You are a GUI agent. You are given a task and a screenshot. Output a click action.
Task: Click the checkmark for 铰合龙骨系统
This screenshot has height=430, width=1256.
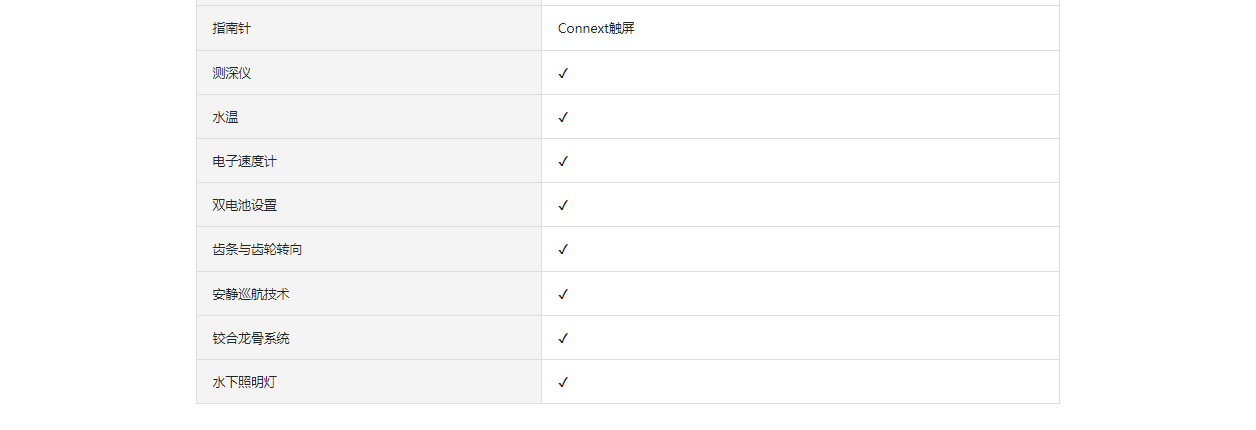tap(563, 338)
